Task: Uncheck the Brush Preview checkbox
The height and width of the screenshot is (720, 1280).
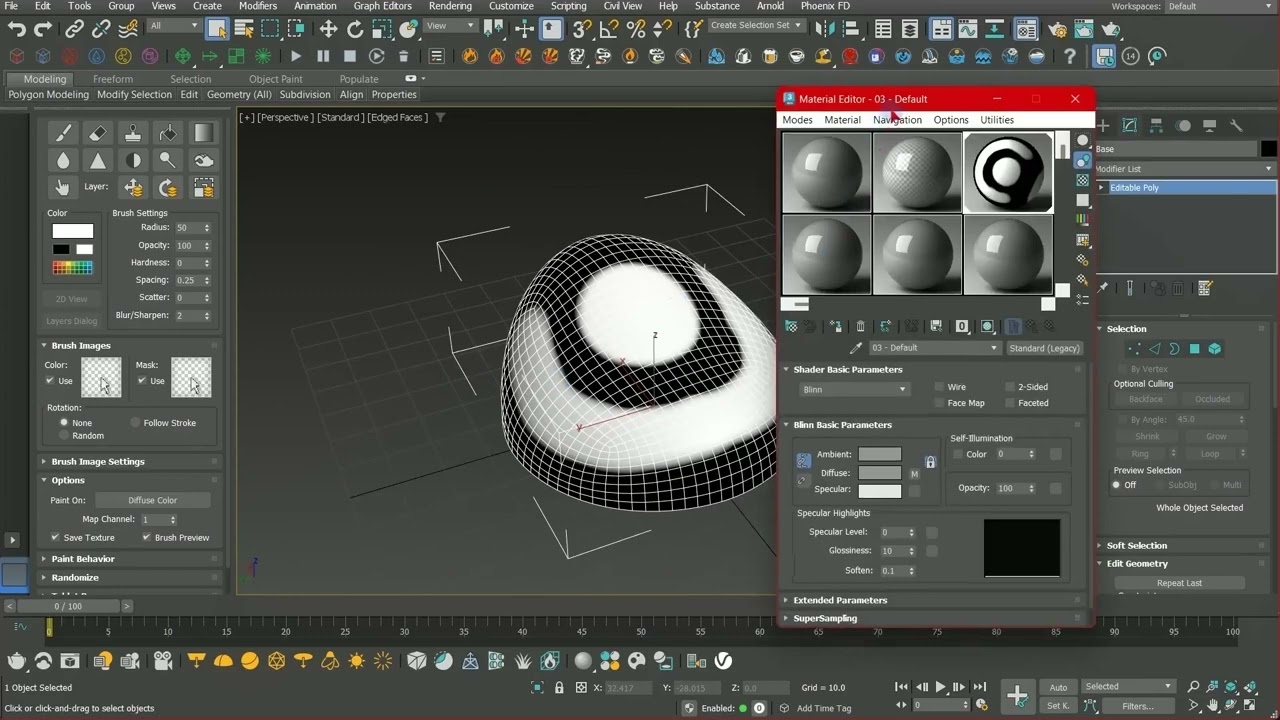Action: pyautogui.click(x=146, y=537)
